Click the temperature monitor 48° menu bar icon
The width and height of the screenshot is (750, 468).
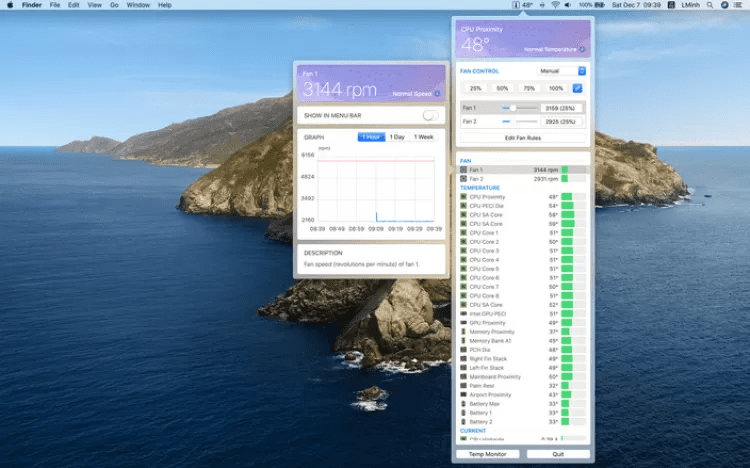pyautogui.click(x=522, y=5)
